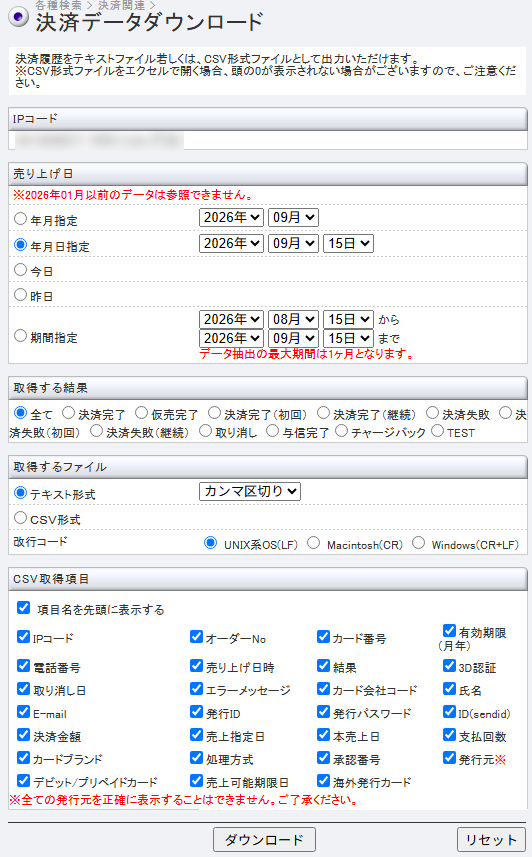
Task: Open month dropdown in 年月指定 row
Action: point(293,218)
